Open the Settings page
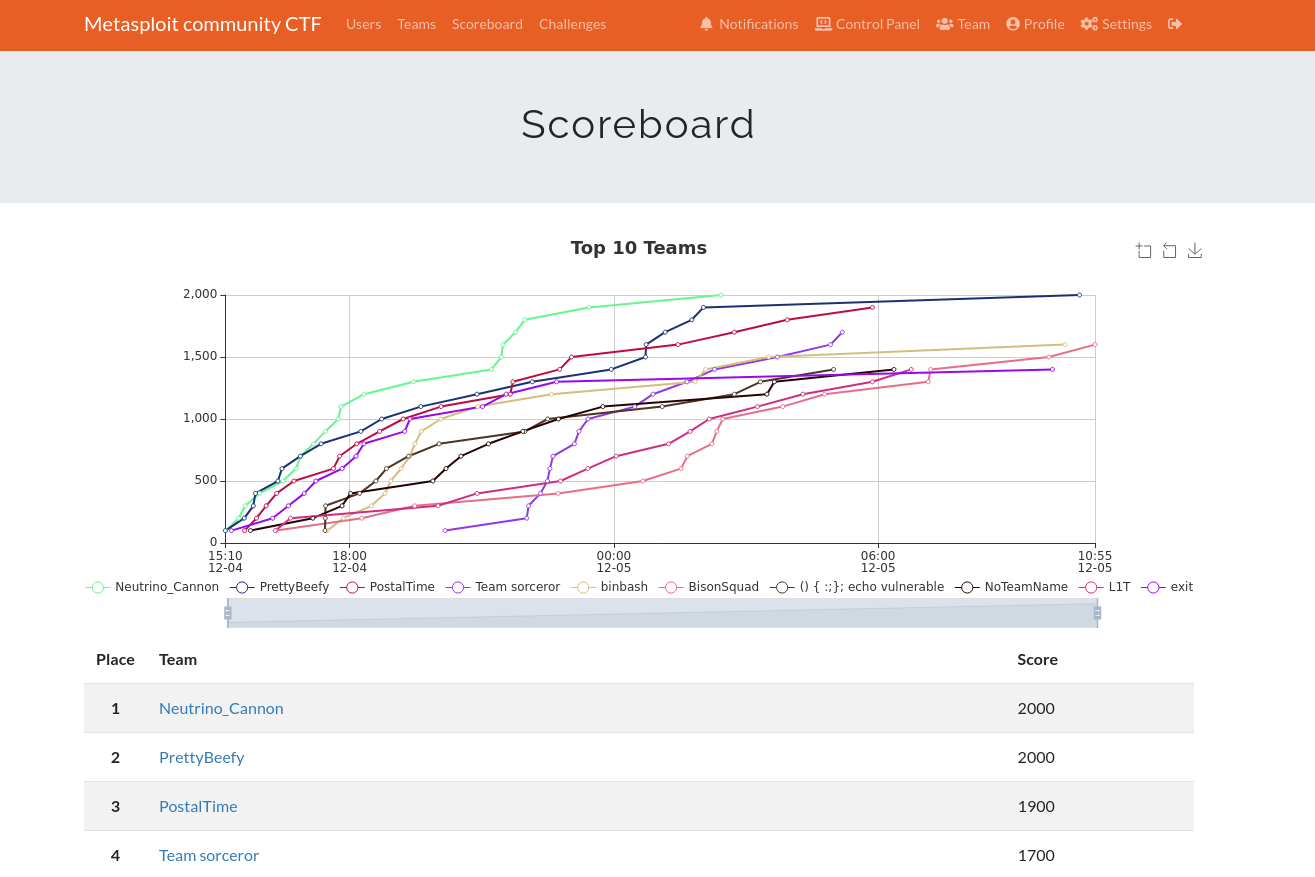 [1116, 24]
